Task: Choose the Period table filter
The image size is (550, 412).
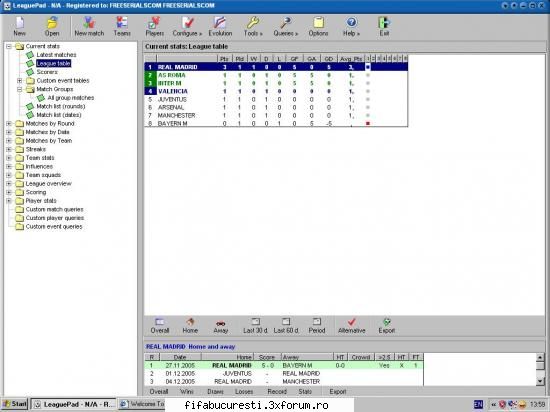Action: pos(317,326)
